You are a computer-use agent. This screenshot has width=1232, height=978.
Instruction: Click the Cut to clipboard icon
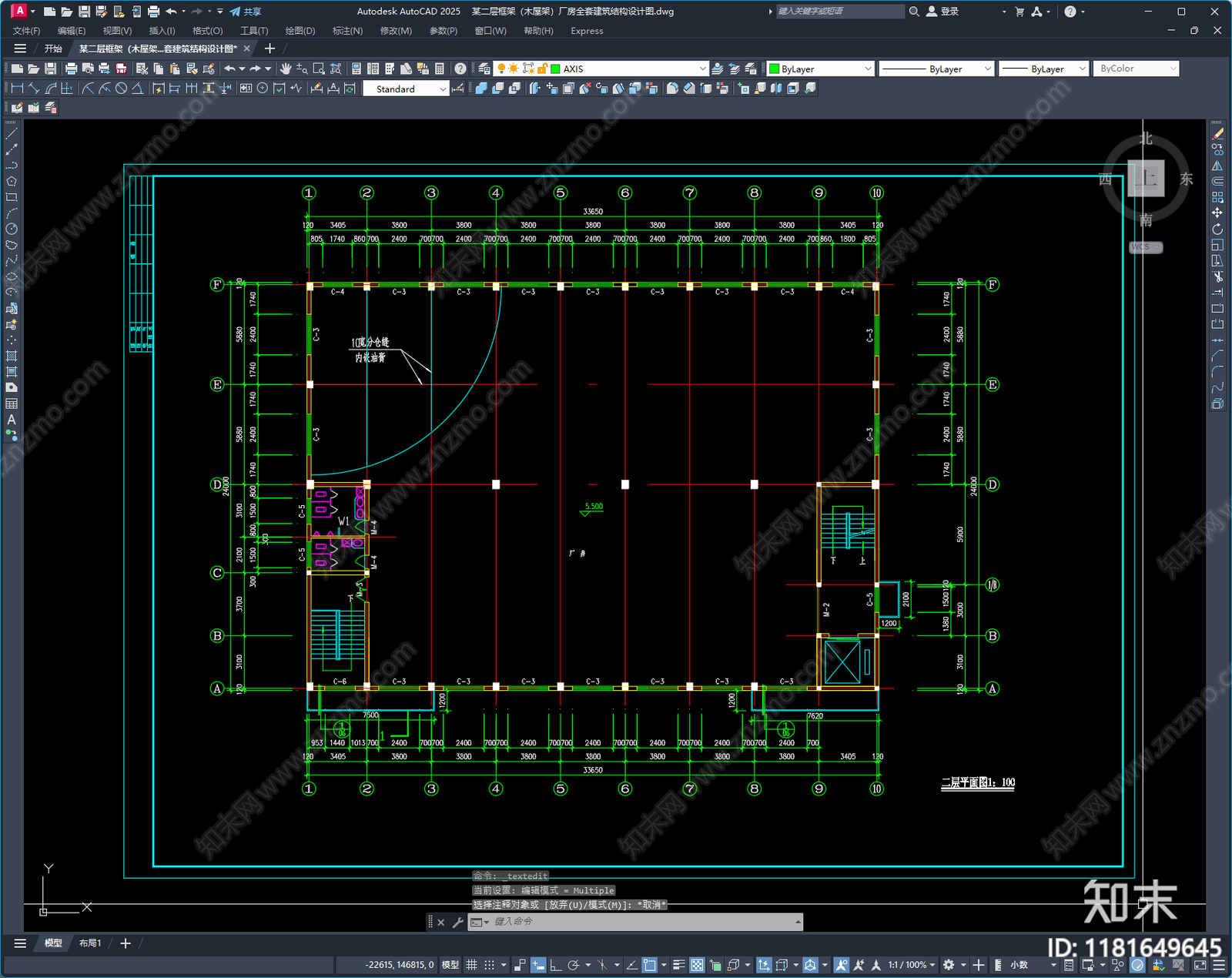click(142, 69)
